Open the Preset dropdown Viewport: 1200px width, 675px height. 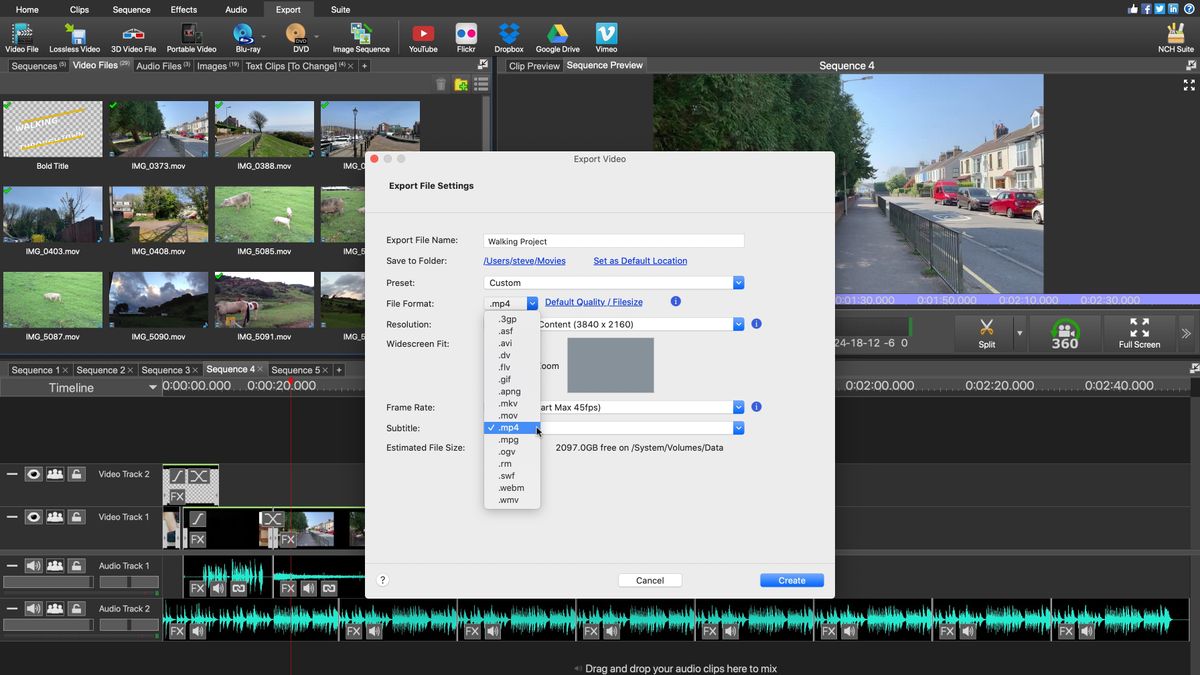pyautogui.click(x=738, y=282)
